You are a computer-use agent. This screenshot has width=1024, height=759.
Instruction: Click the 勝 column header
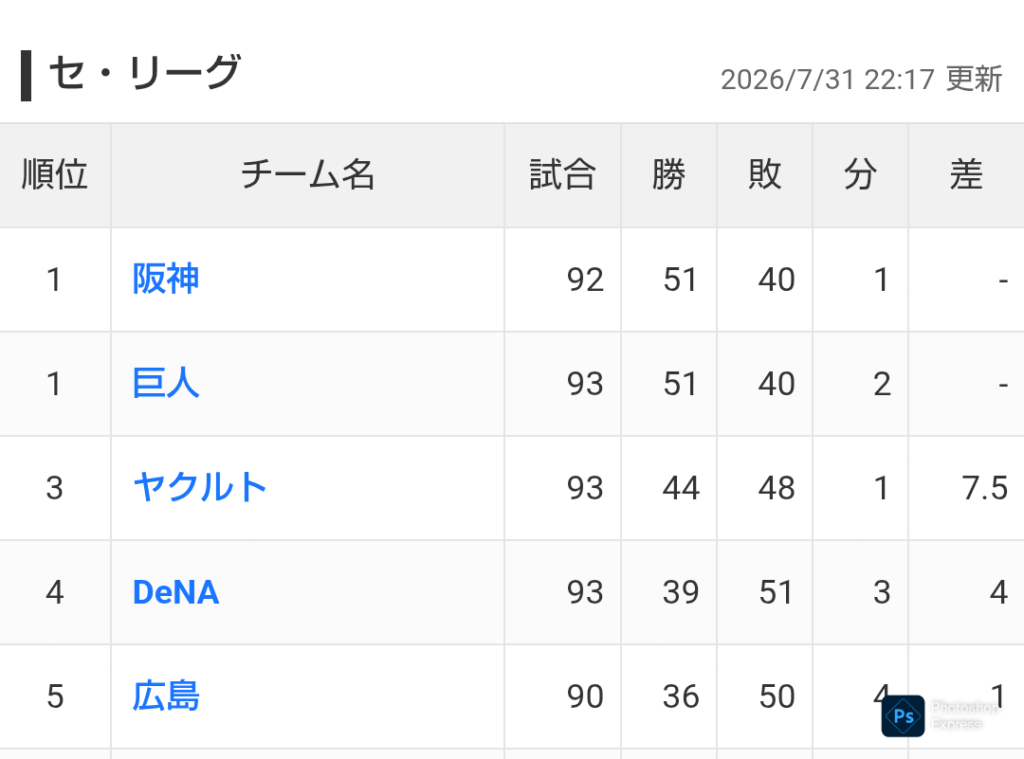coord(669,175)
